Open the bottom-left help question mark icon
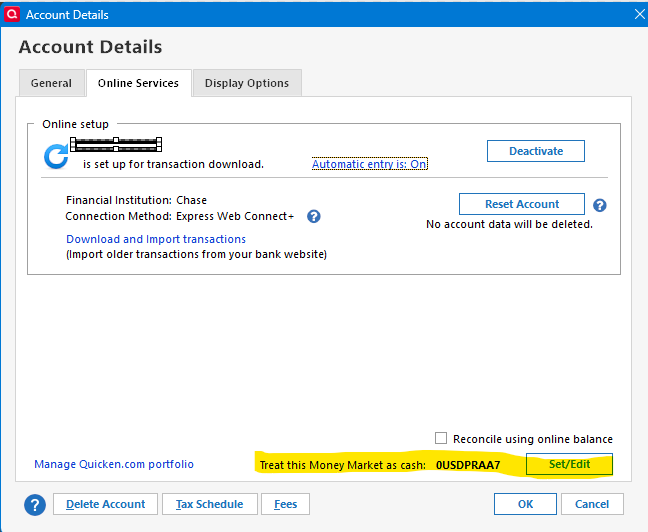 [x=35, y=505]
